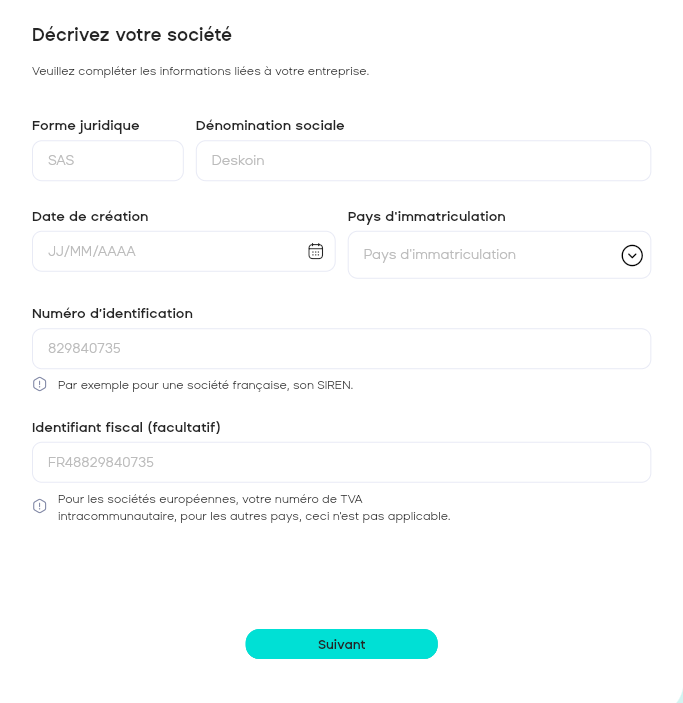683x703 pixels.
Task: Click the circled chevron in country field
Action: [x=632, y=255]
